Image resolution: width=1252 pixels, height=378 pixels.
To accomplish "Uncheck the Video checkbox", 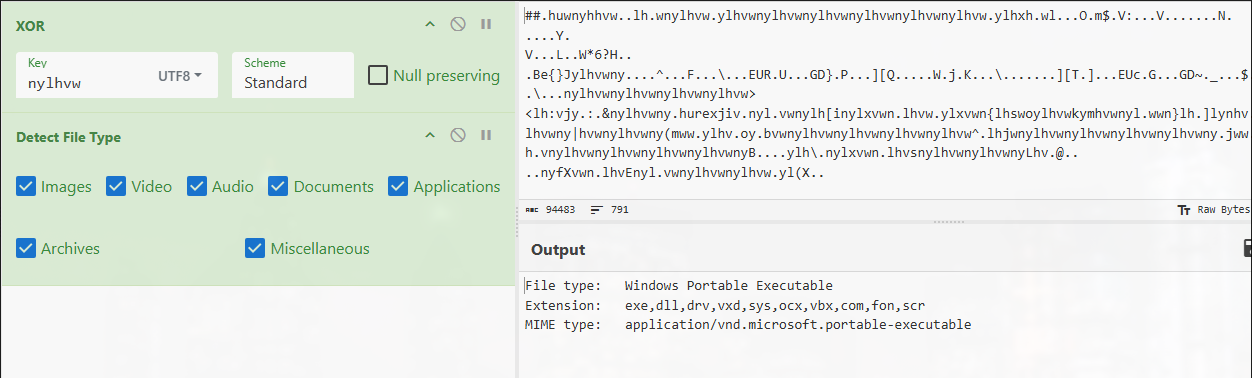I will (x=116, y=186).
